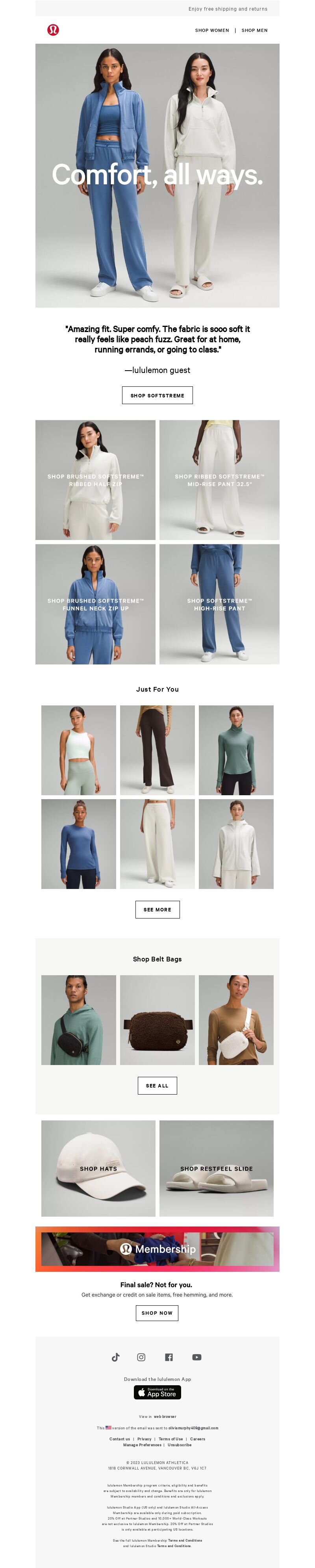This screenshot has width=315, height=1568.
Task: Select the Shop Restfeel Slide tile
Action: pos(217,1168)
